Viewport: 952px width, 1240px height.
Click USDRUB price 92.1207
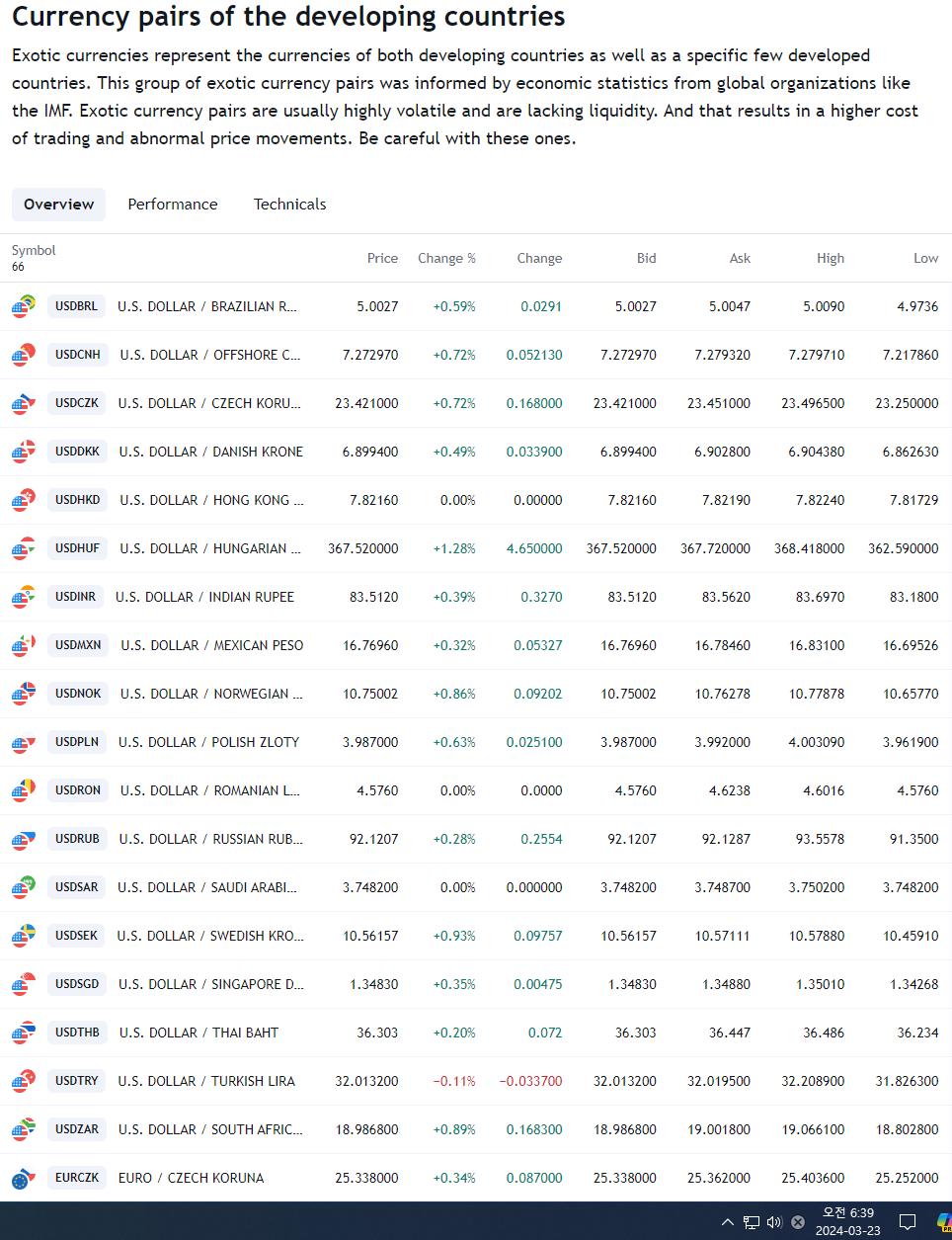click(374, 839)
